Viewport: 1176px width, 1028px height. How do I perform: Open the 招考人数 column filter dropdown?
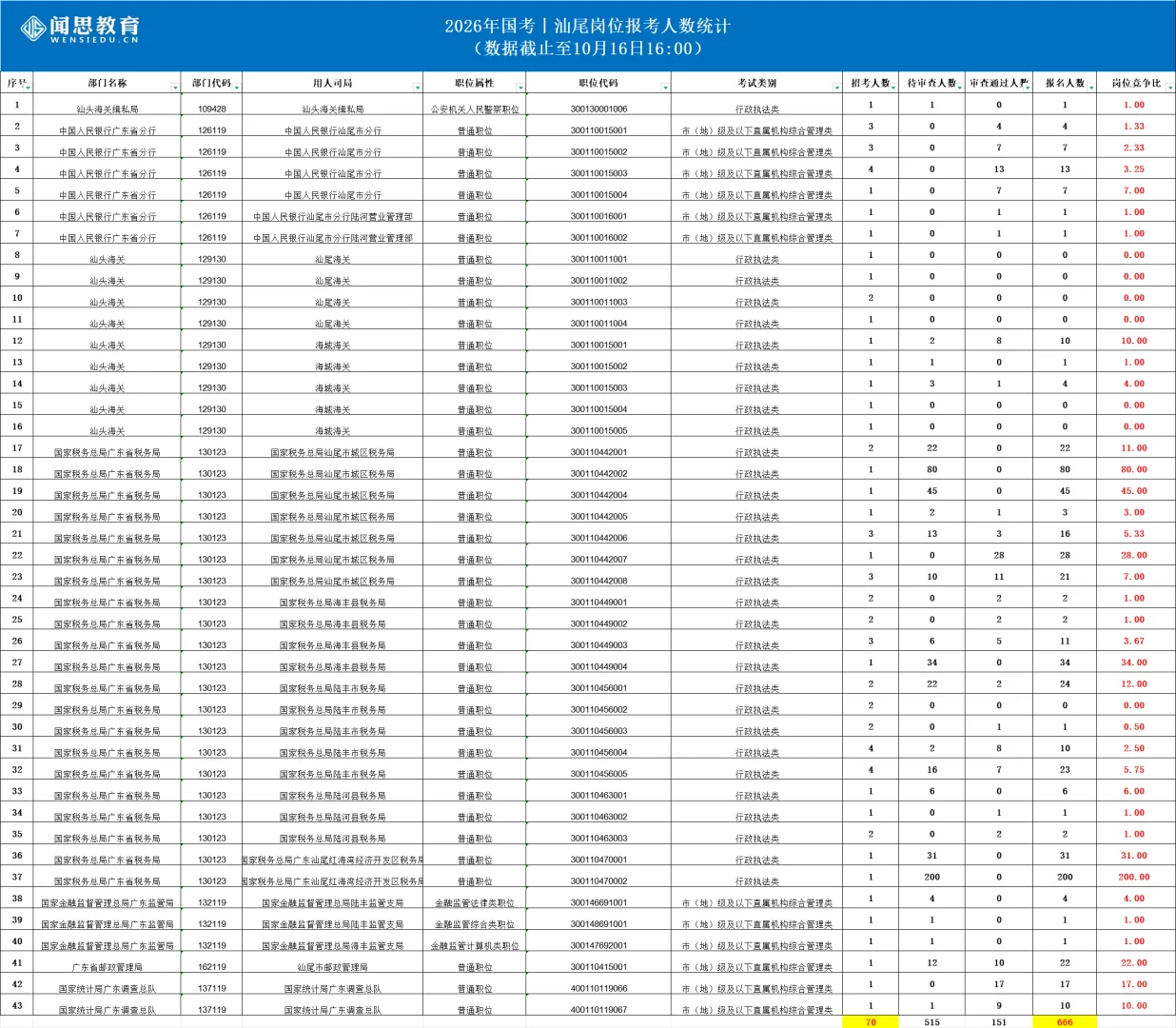894,88
